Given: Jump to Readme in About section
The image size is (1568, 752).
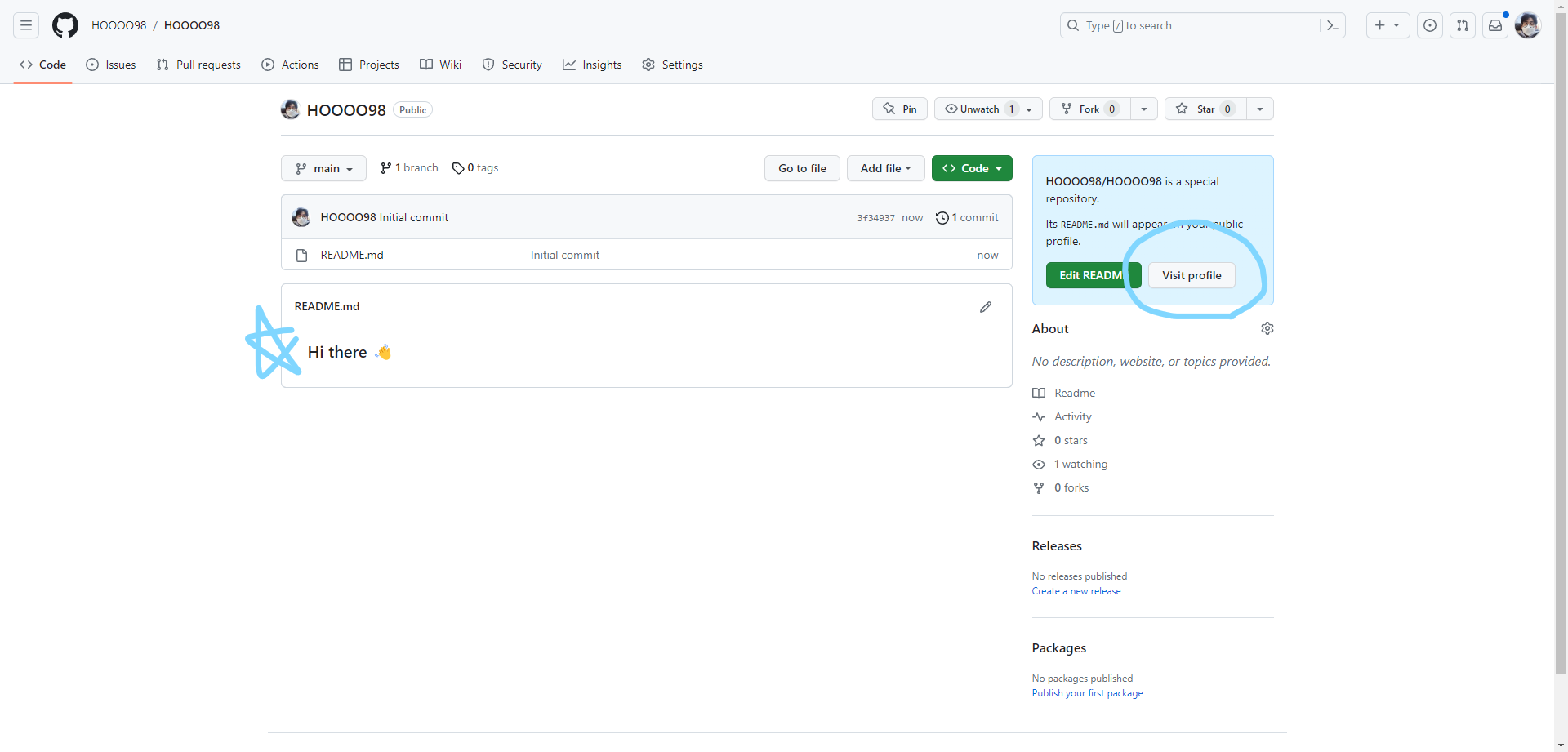Looking at the screenshot, I should pyautogui.click(x=1064, y=393).
